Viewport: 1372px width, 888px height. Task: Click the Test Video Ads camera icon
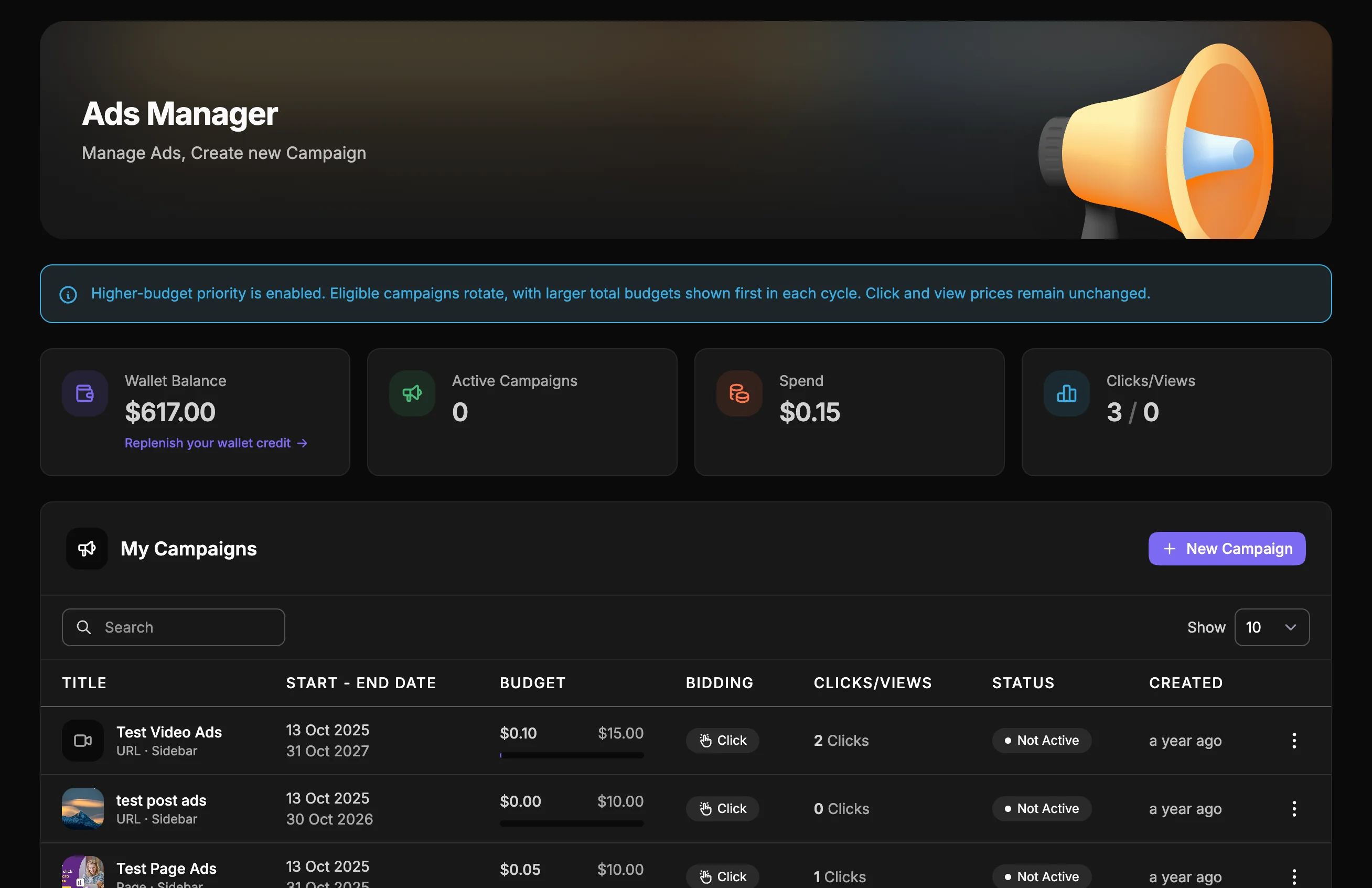(83, 741)
